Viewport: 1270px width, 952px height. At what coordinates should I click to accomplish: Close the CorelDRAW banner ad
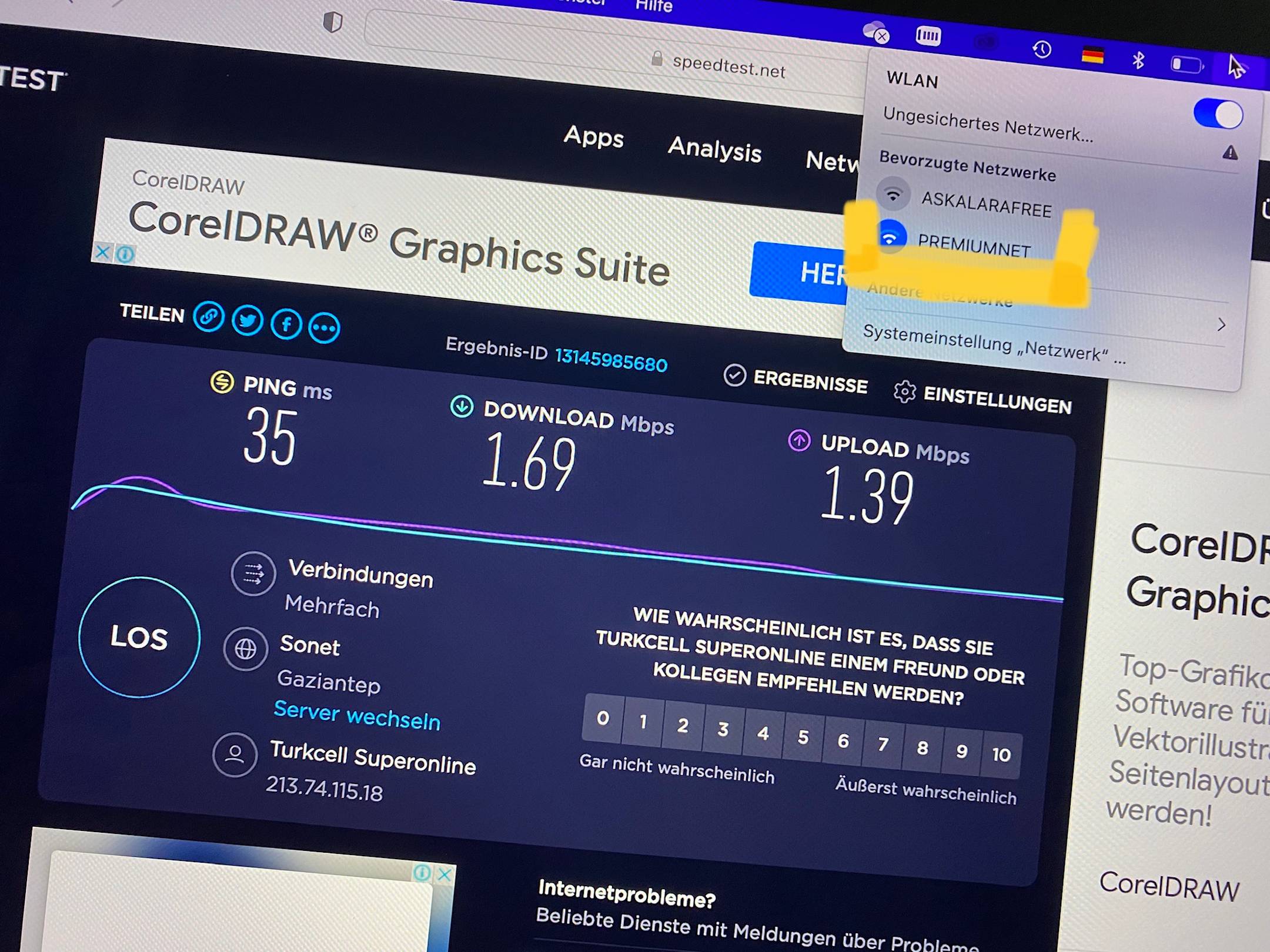tap(102, 253)
